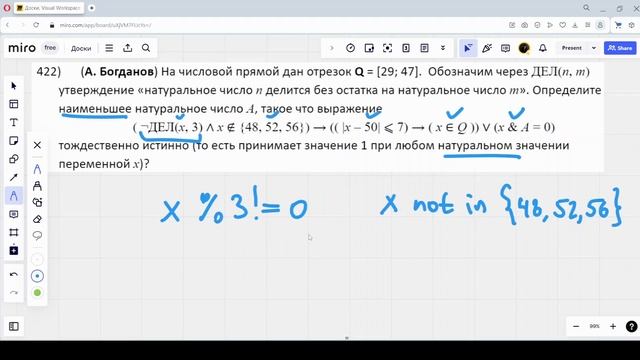The height and width of the screenshot is (360, 640).
Task: Choose the highlighter pen in the pen panel
Action: click(x=37, y=186)
